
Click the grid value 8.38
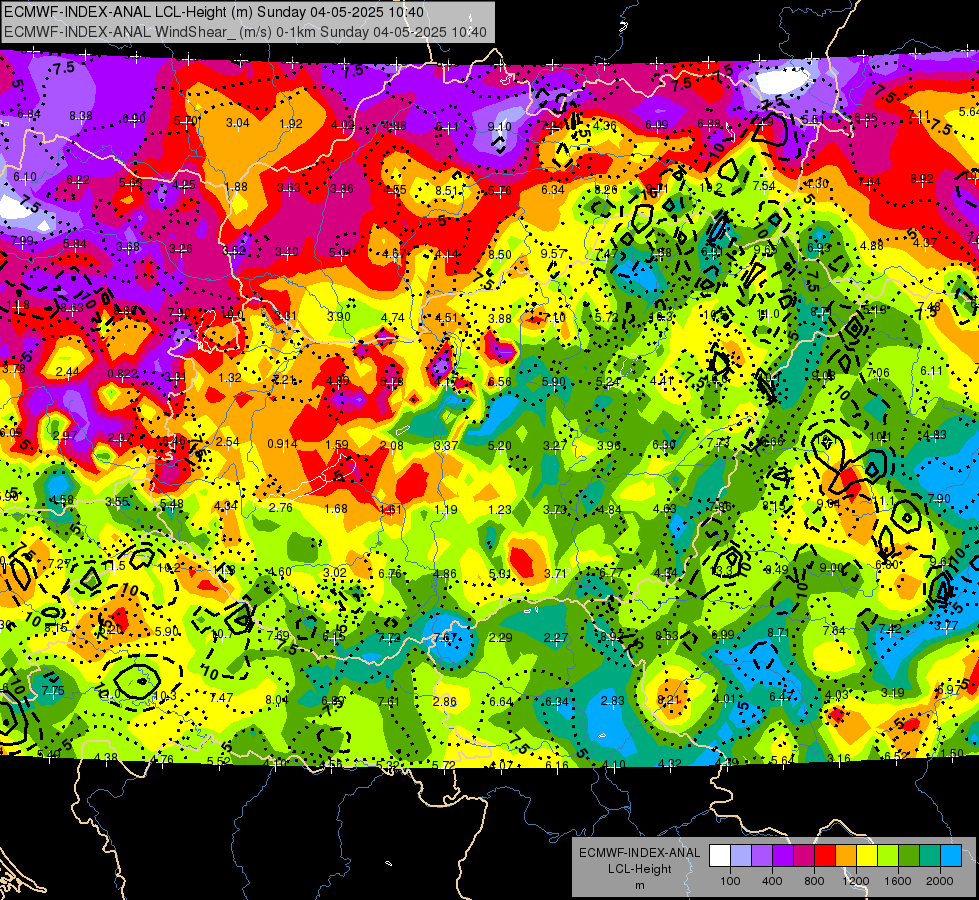point(81,116)
